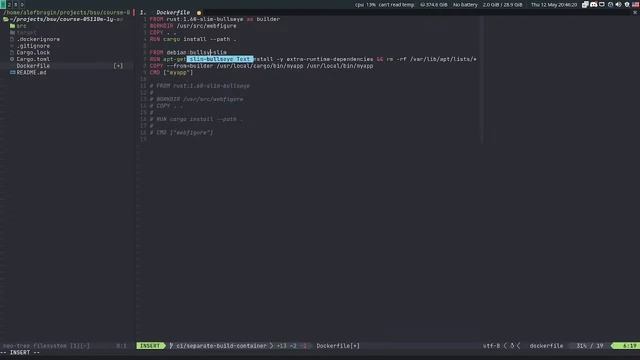Click the COPY --from=builder line
Image resolution: width=640 pixels, height=360 pixels.
(261, 66)
